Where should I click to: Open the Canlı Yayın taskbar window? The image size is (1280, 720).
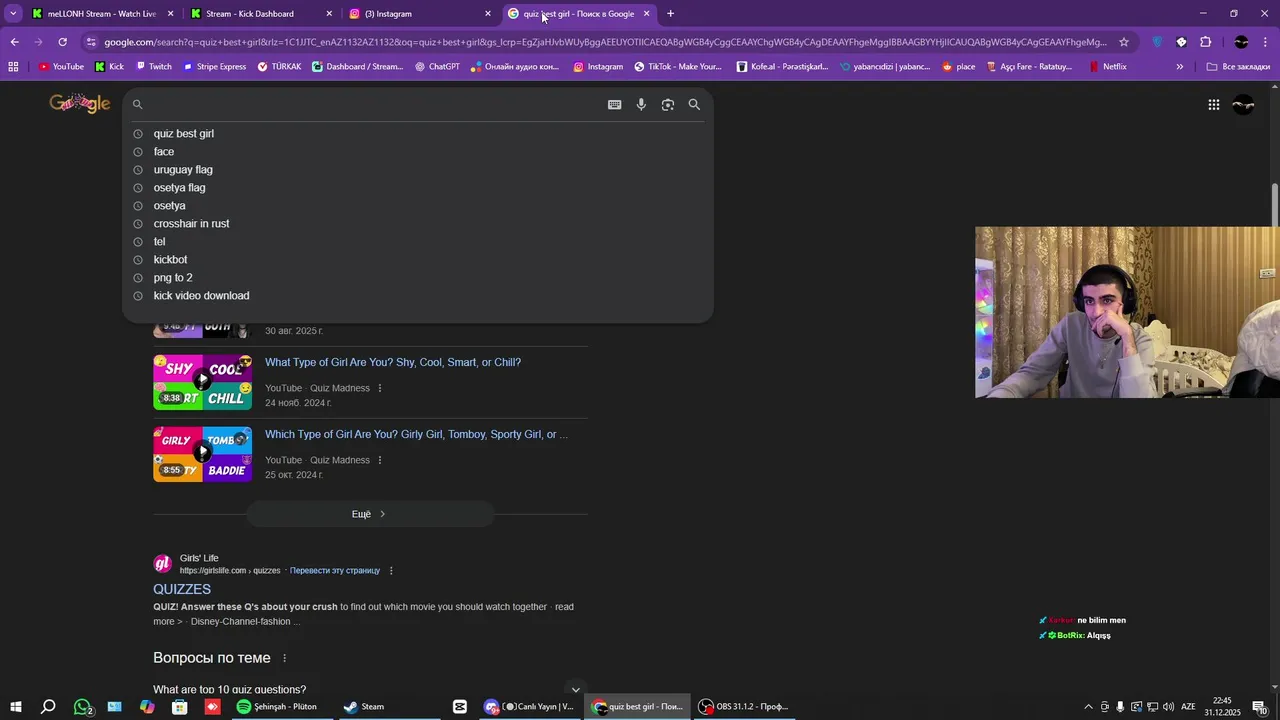coord(529,706)
